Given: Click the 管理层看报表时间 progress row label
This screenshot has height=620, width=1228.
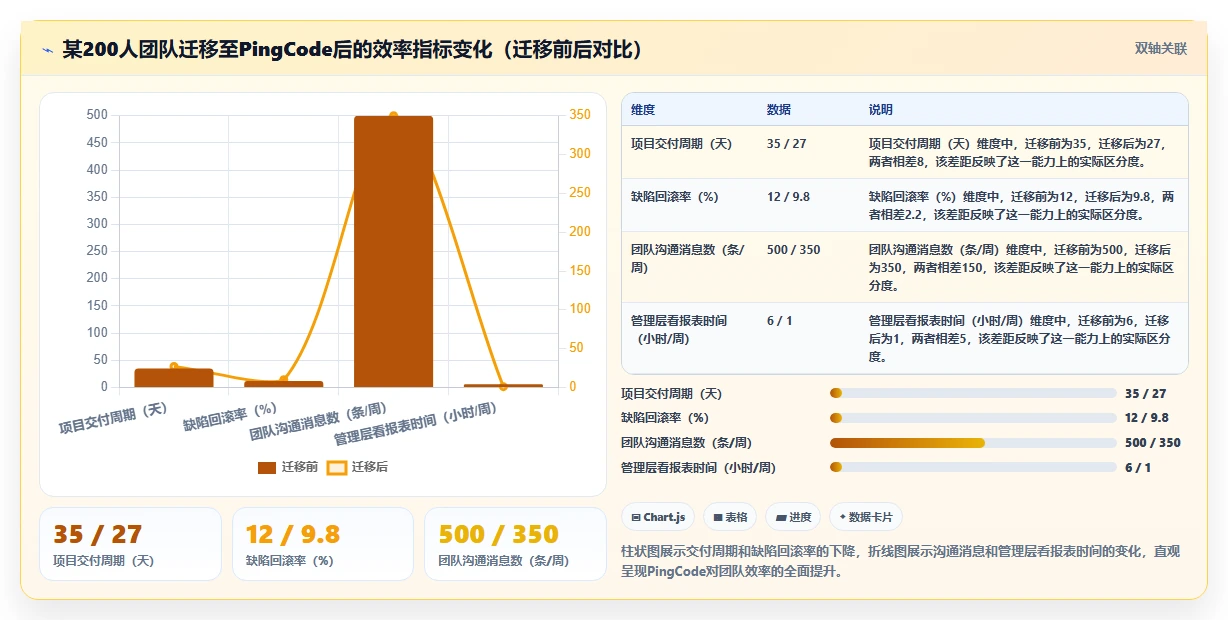Looking at the screenshot, I should [x=698, y=467].
